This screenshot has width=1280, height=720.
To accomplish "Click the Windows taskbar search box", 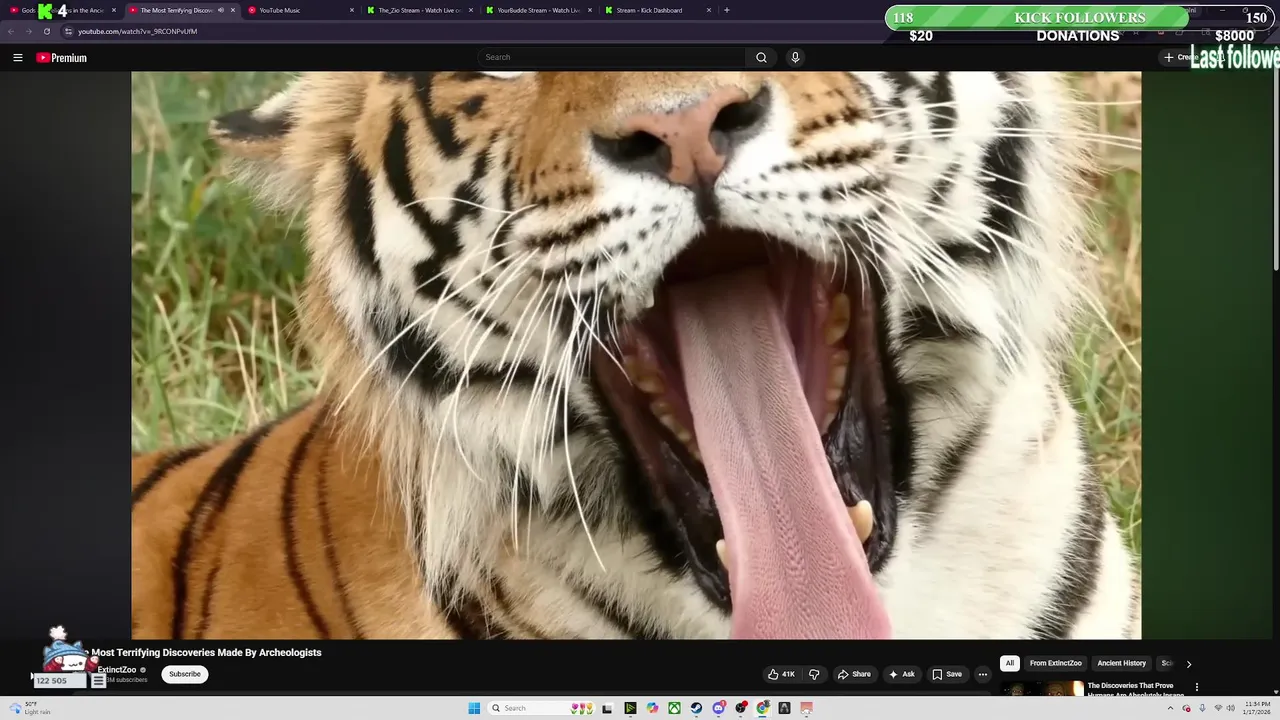I will pyautogui.click(x=541, y=708).
